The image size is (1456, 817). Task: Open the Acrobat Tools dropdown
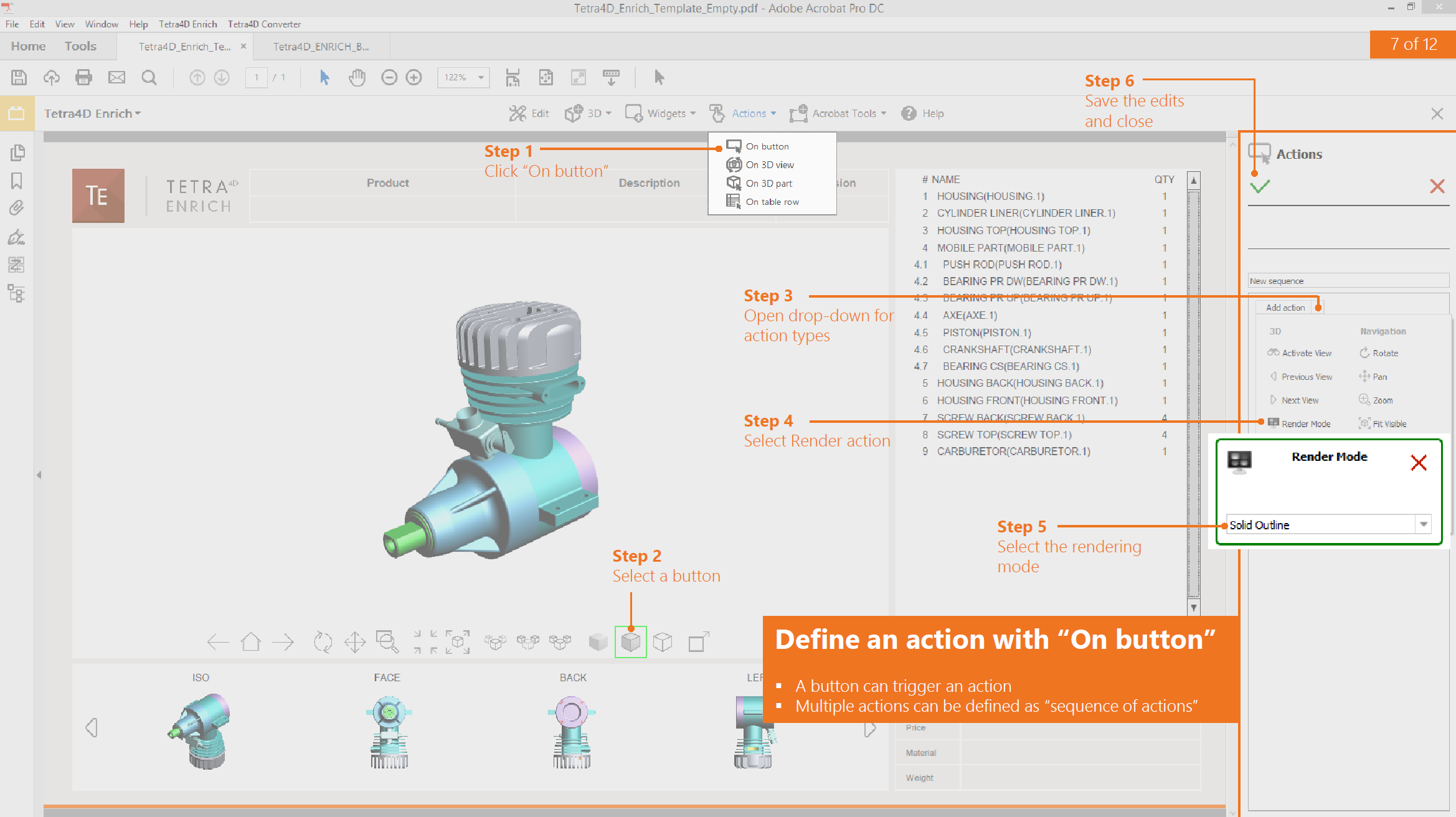[838, 113]
